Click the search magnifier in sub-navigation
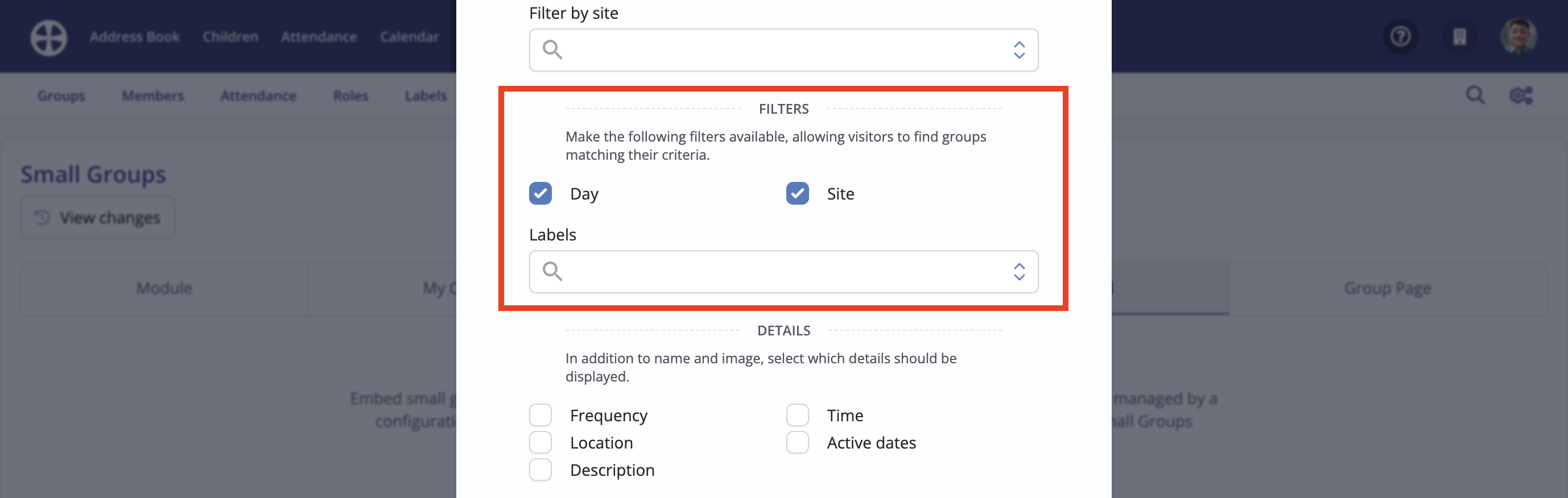The image size is (1568, 498). click(x=1475, y=96)
